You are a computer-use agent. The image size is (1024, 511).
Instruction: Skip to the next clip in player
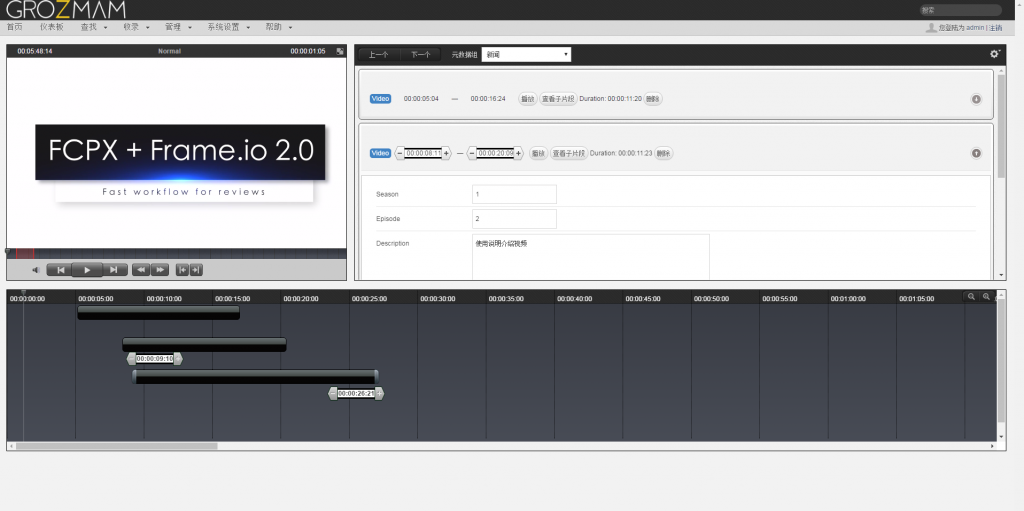(114, 270)
